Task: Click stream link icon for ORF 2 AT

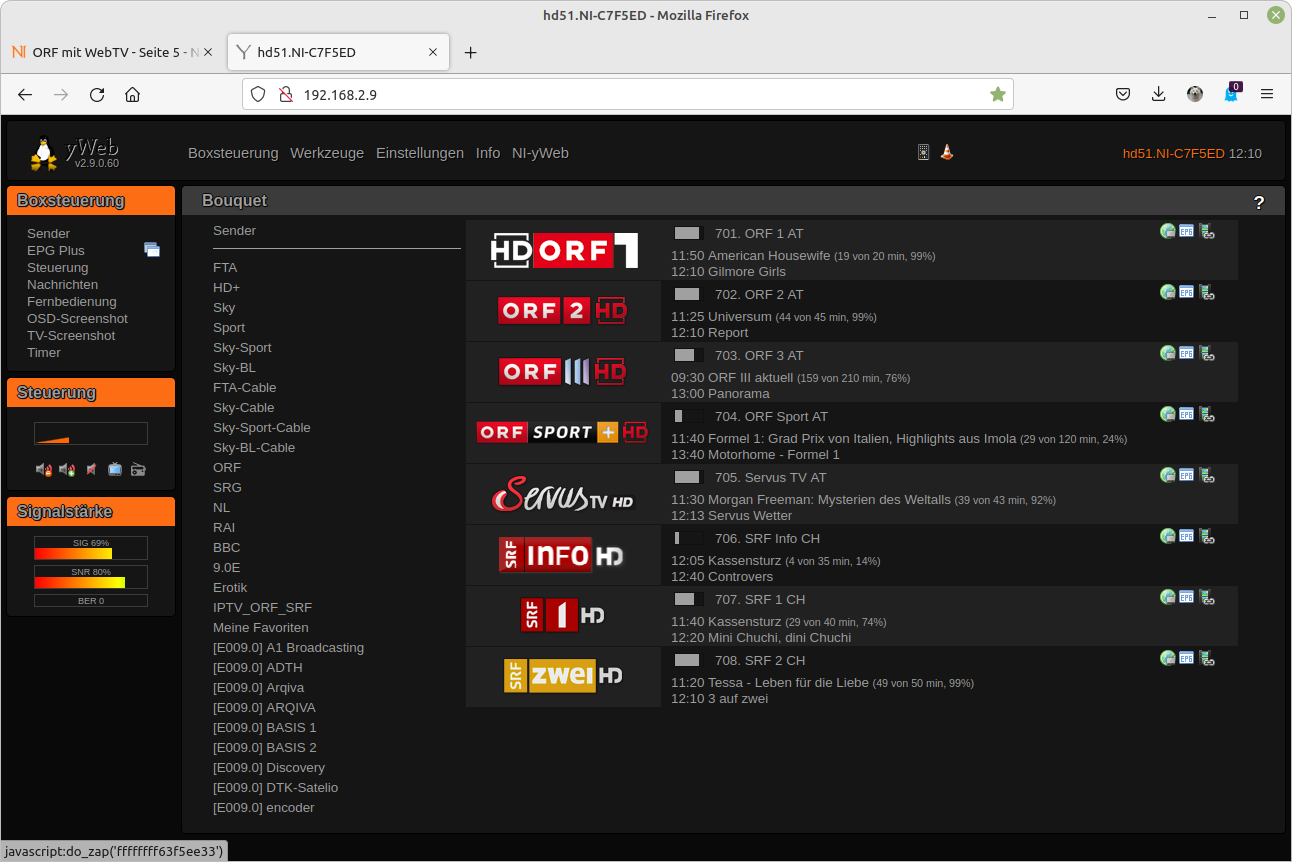Action: coord(1207,293)
